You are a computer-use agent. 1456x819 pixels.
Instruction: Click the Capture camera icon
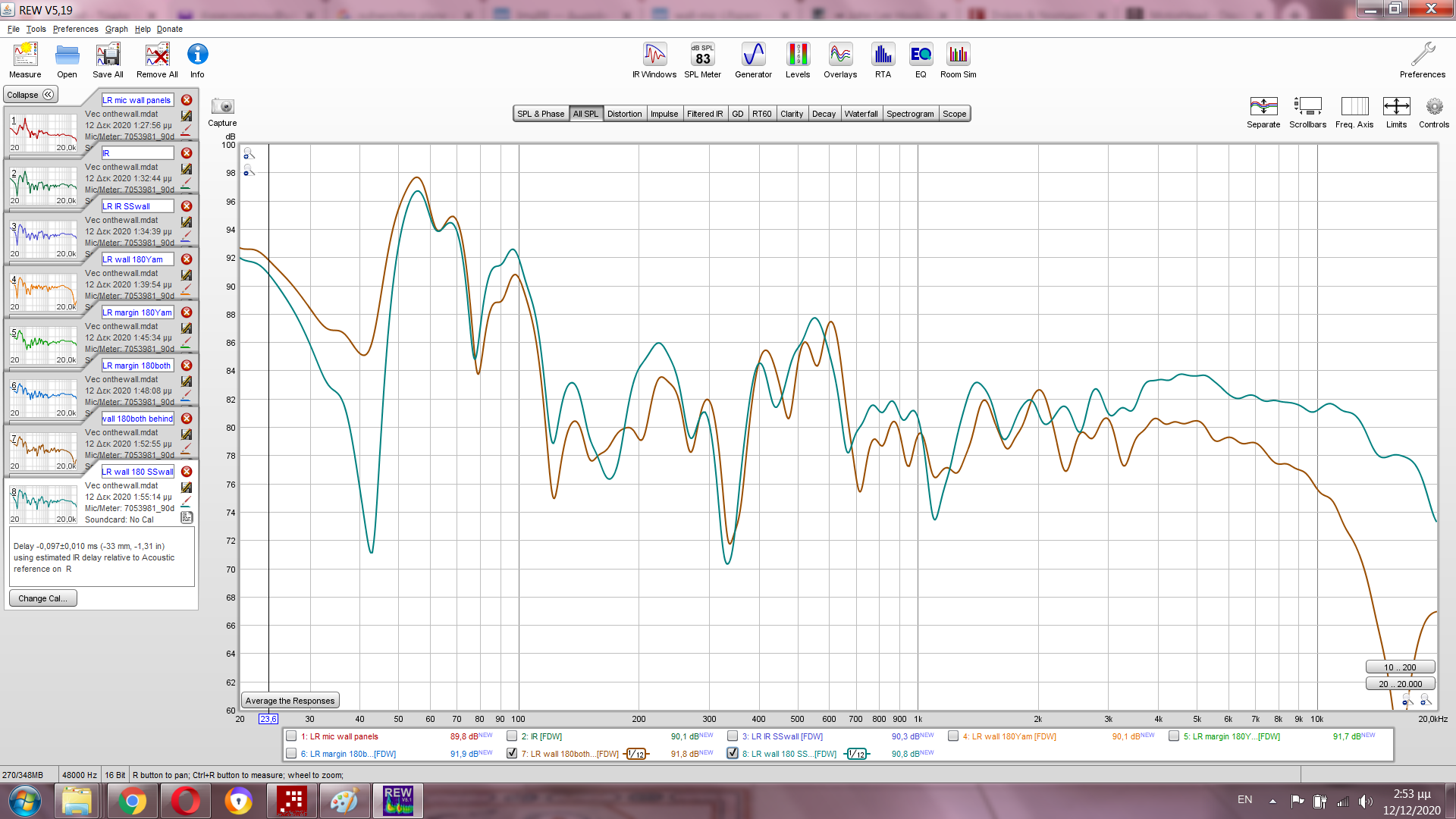(222, 107)
